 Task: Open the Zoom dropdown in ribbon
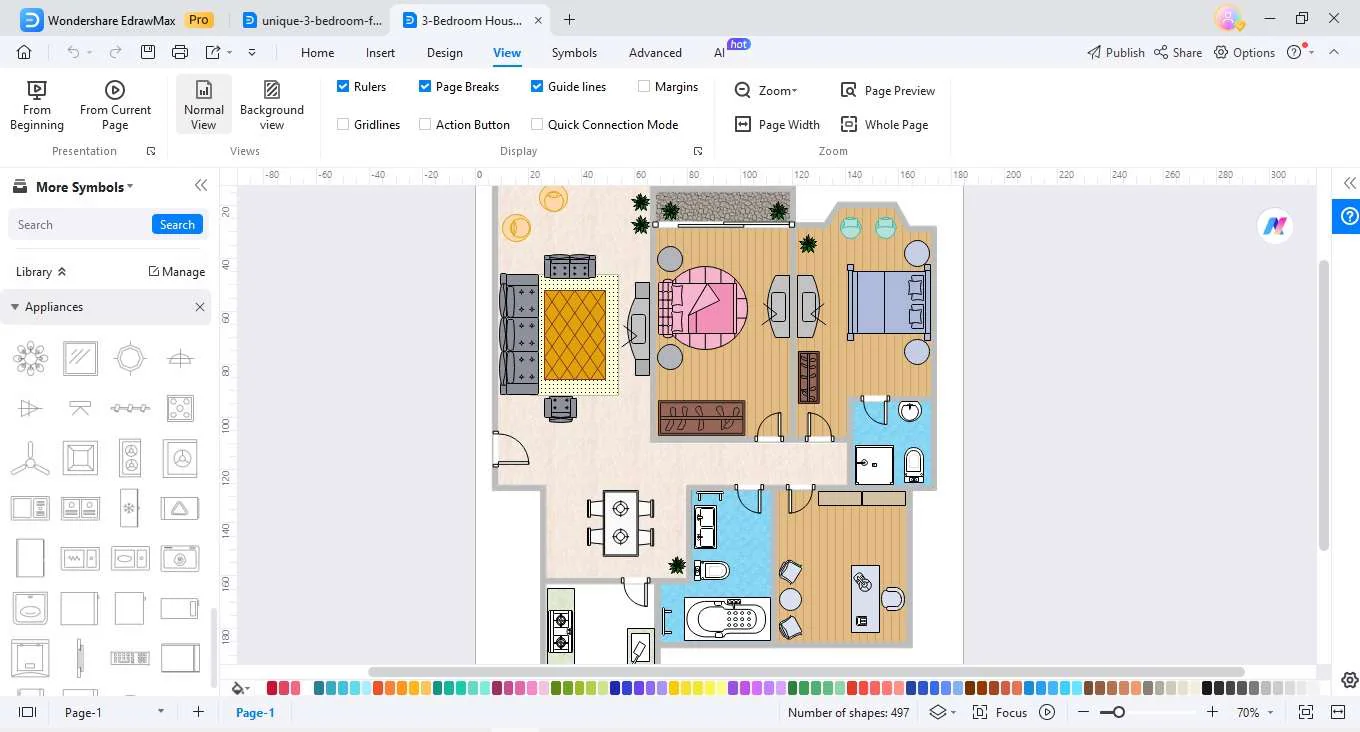pyautogui.click(x=766, y=90)
